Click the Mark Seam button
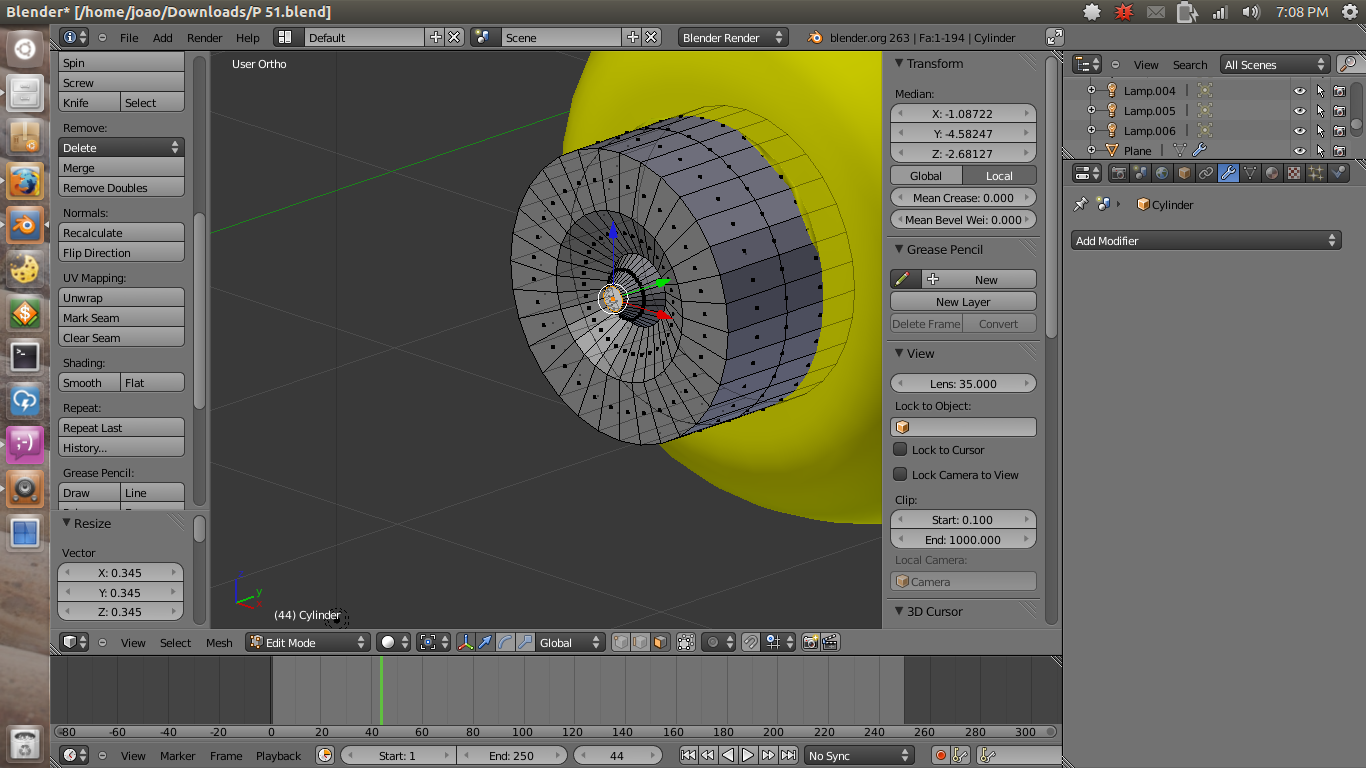The height and width of the screenshot is (768, 1366). coord(121,318)
